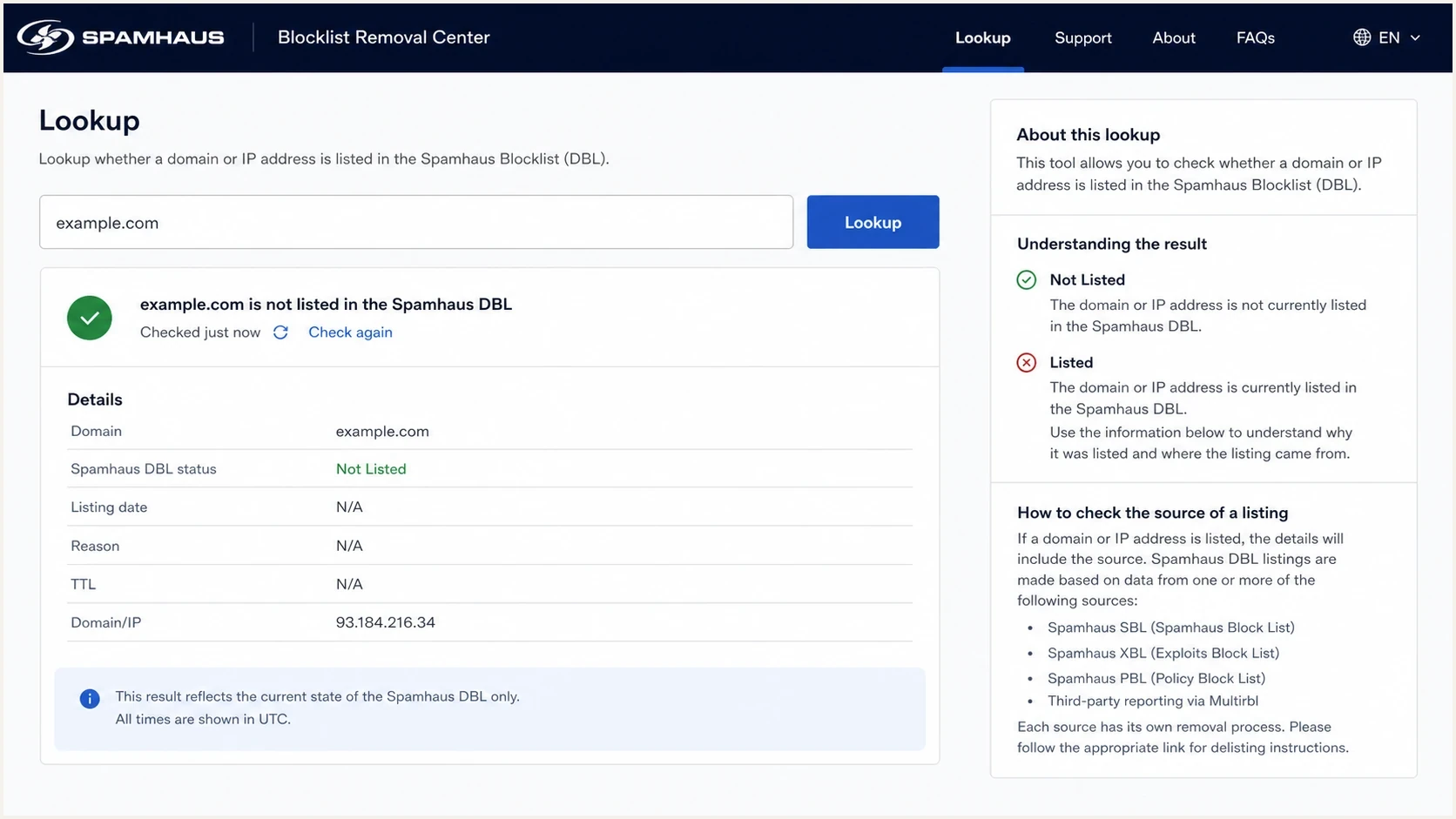Click the N/A value in TTL row
Image resolution: width=1456 pixels, height=819 pixels.
point(349,584)
